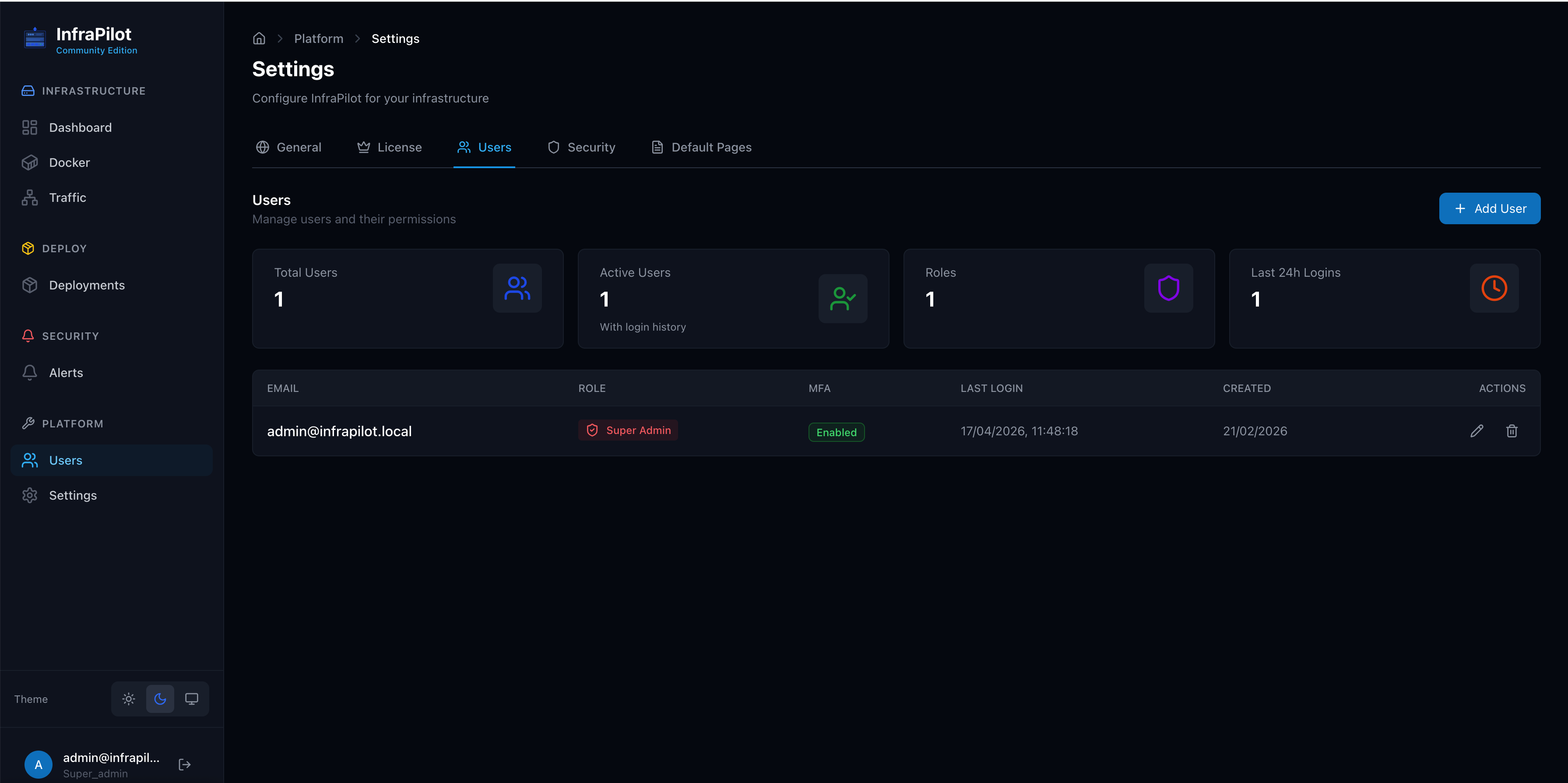Click the admin@infrapil... account name
Viewport: 1568px width, 783px height.
111,758
